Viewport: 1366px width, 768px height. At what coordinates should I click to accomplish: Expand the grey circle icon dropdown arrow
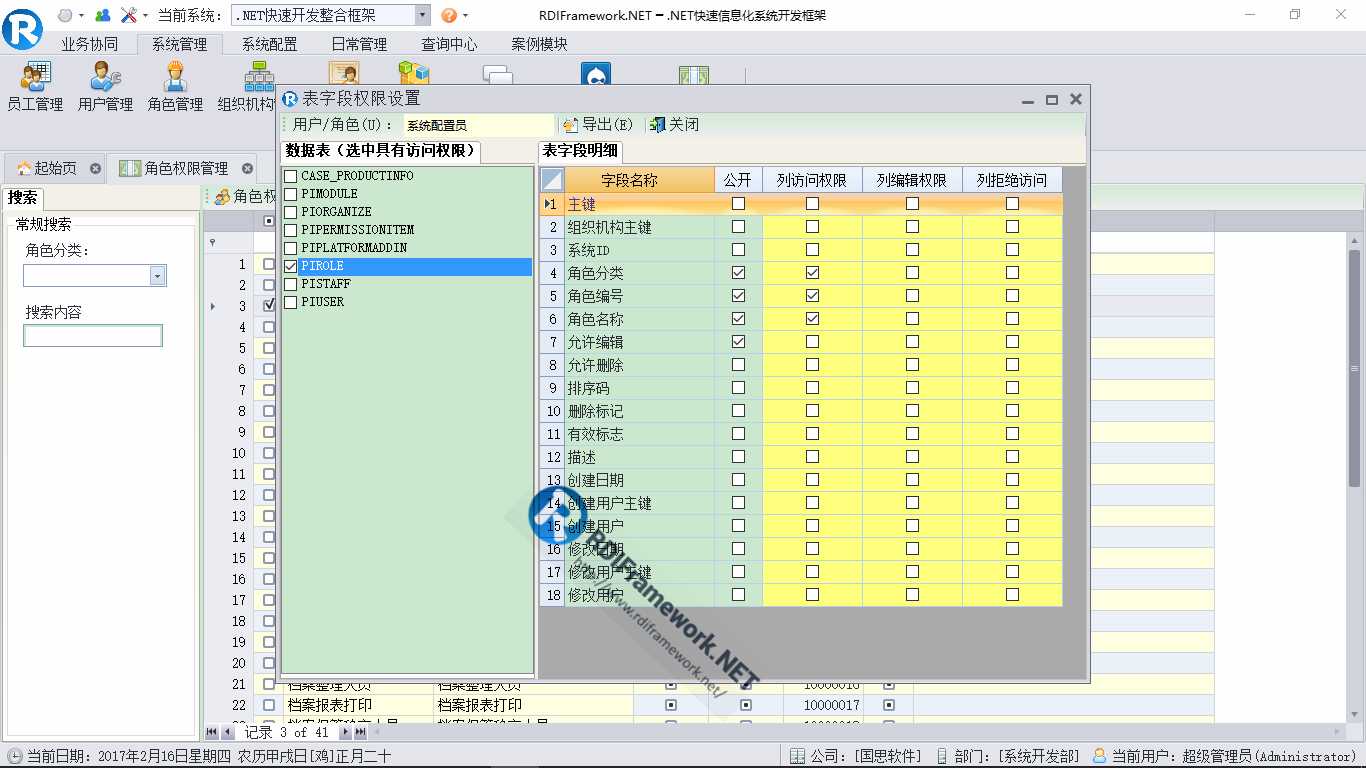(81, 16)
